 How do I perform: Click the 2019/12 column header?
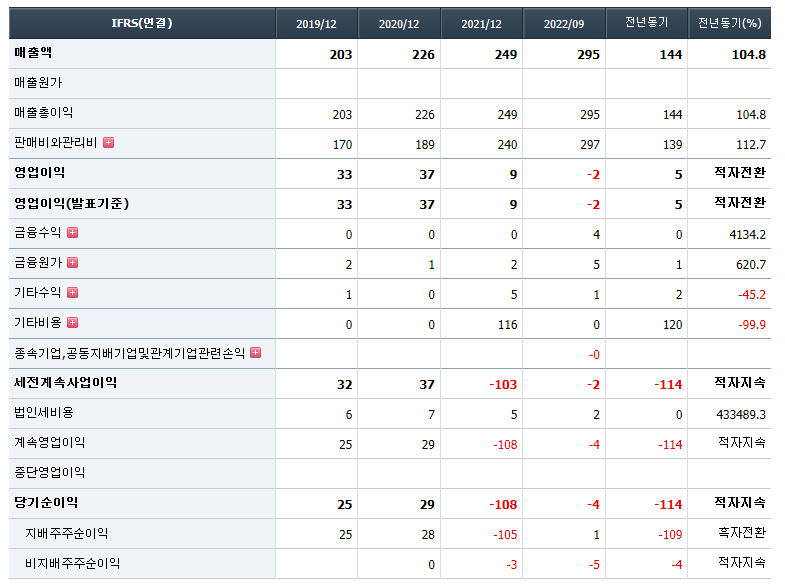tap(316, 24)
